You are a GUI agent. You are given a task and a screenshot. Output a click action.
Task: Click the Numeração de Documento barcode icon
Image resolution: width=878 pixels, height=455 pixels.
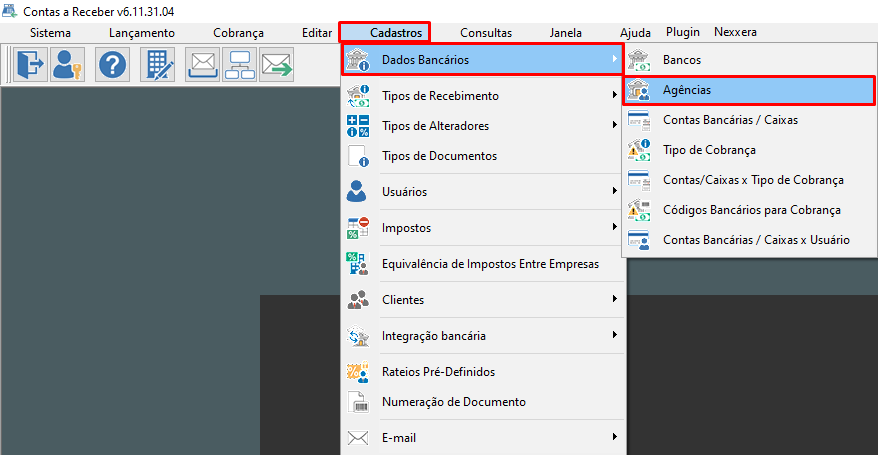pyautogui.click(x=358, y=402)
